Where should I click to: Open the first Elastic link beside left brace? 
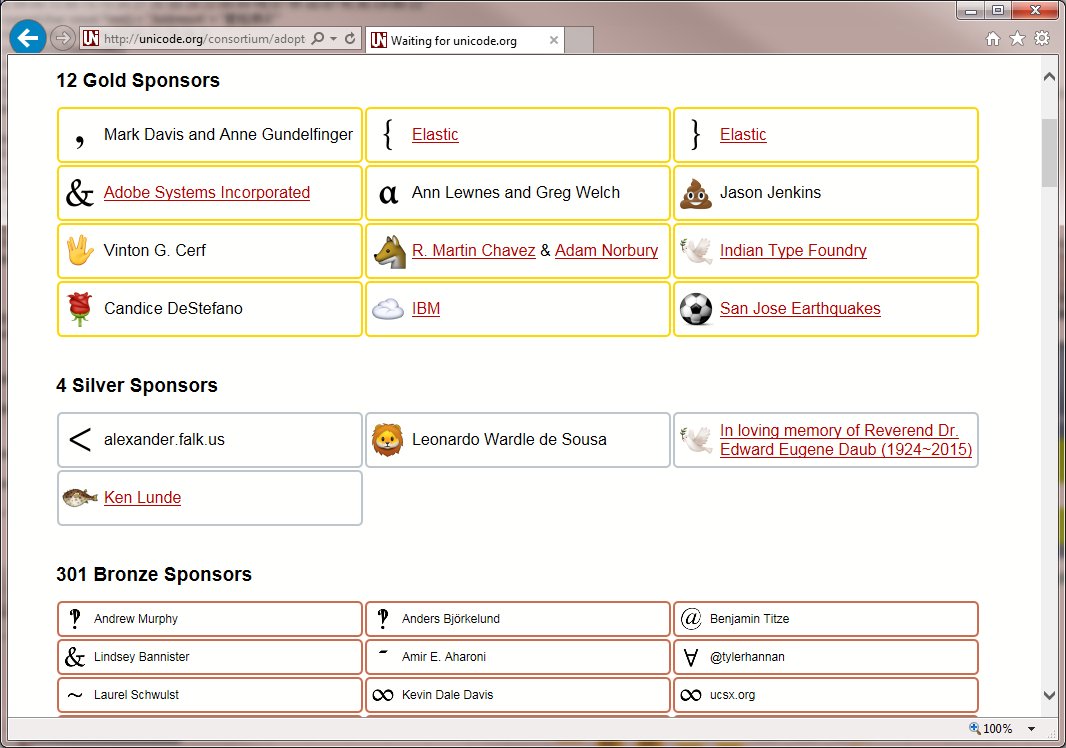[x=435, y=135]
